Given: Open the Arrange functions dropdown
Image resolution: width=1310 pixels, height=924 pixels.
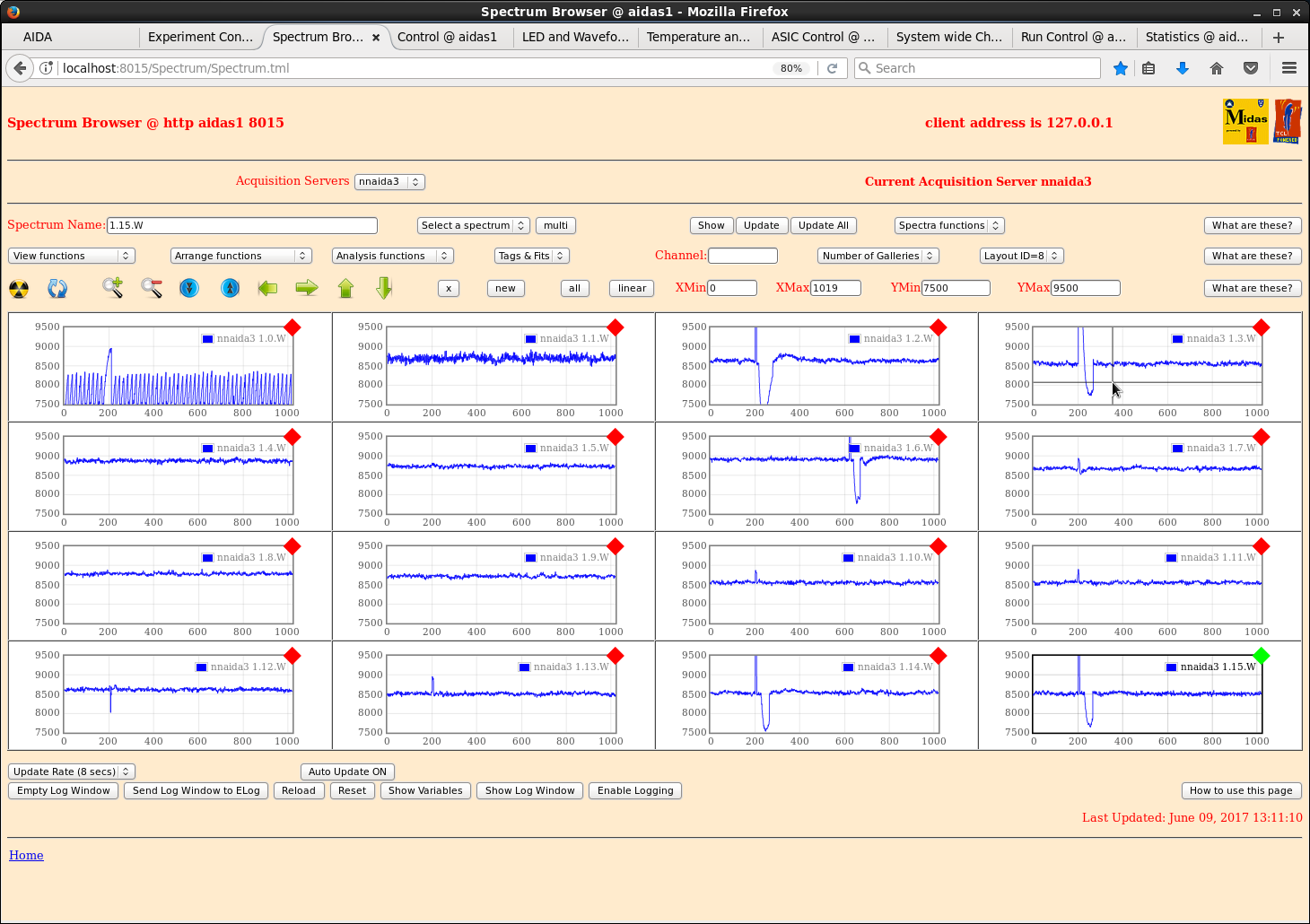Looking at the screenshot, I should pos(240,256).
